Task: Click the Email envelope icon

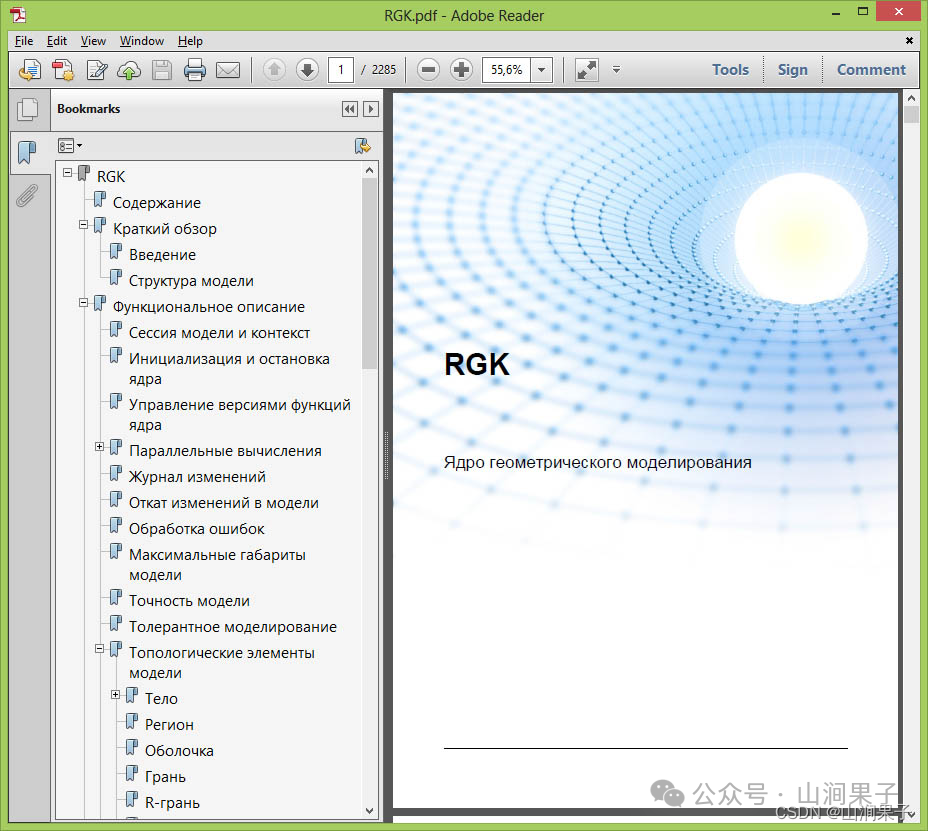Action: (x=228, y=70)
